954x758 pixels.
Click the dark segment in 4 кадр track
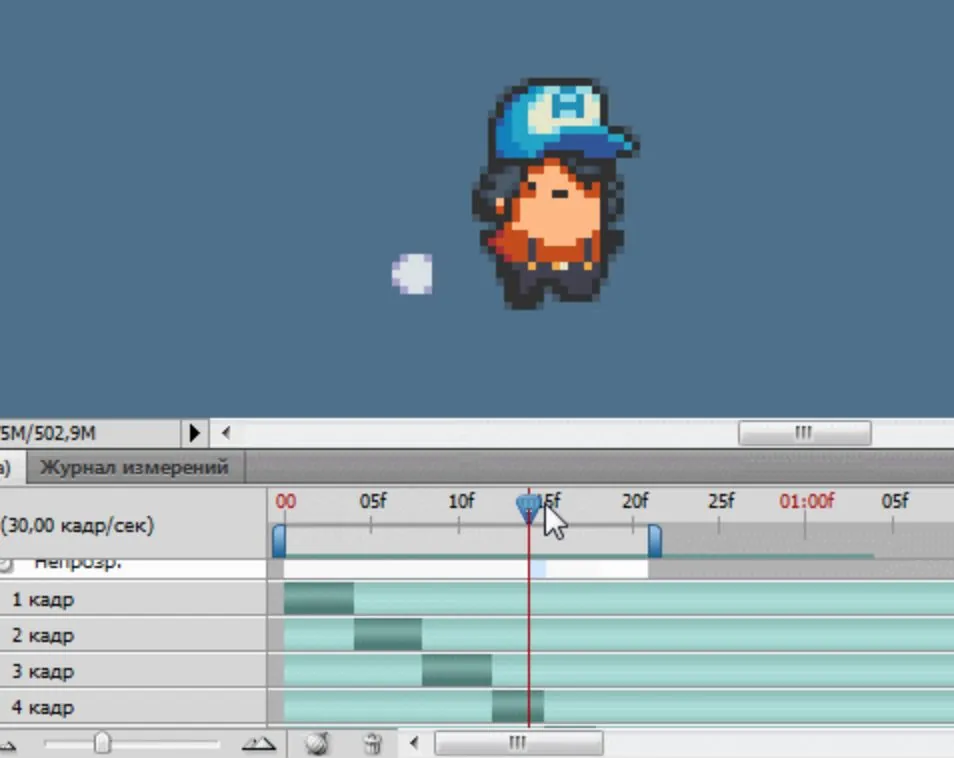pos(518,706)
